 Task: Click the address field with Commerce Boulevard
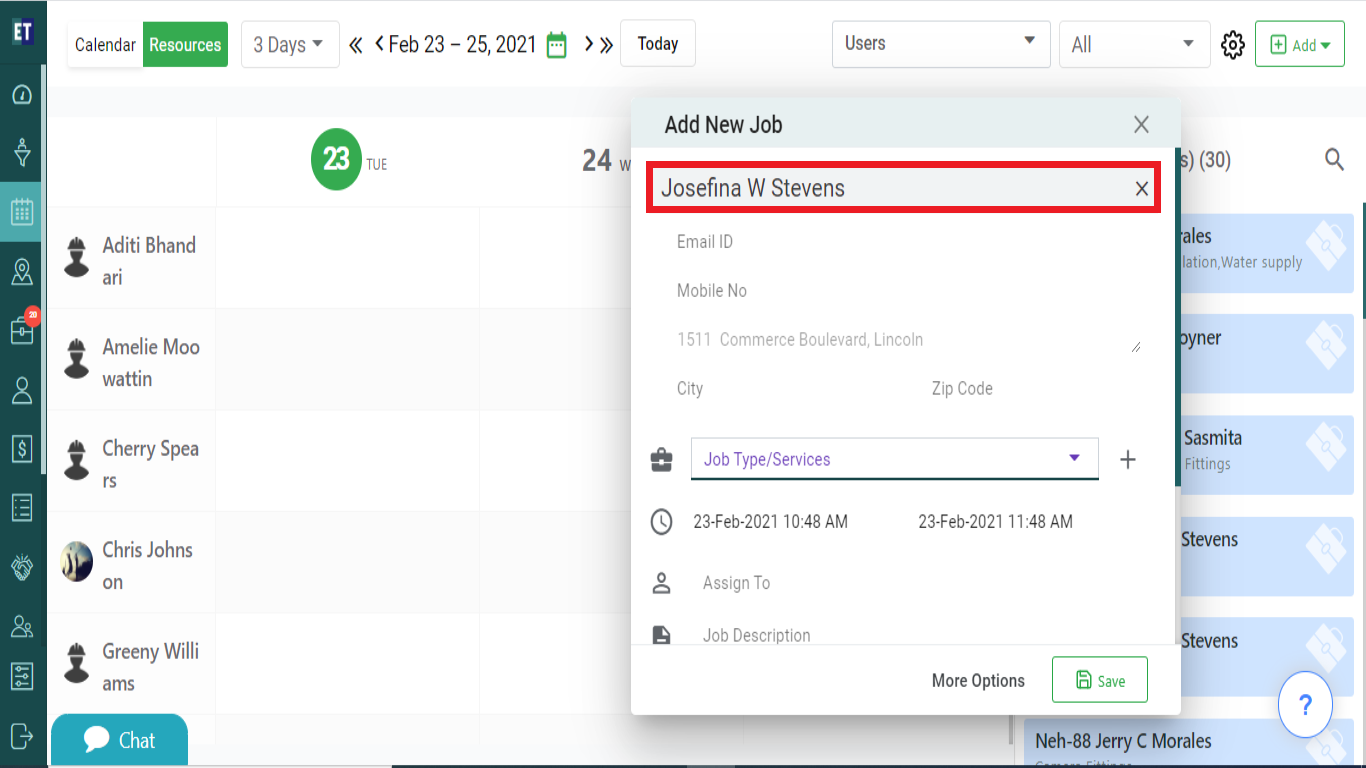coord(908,340)
